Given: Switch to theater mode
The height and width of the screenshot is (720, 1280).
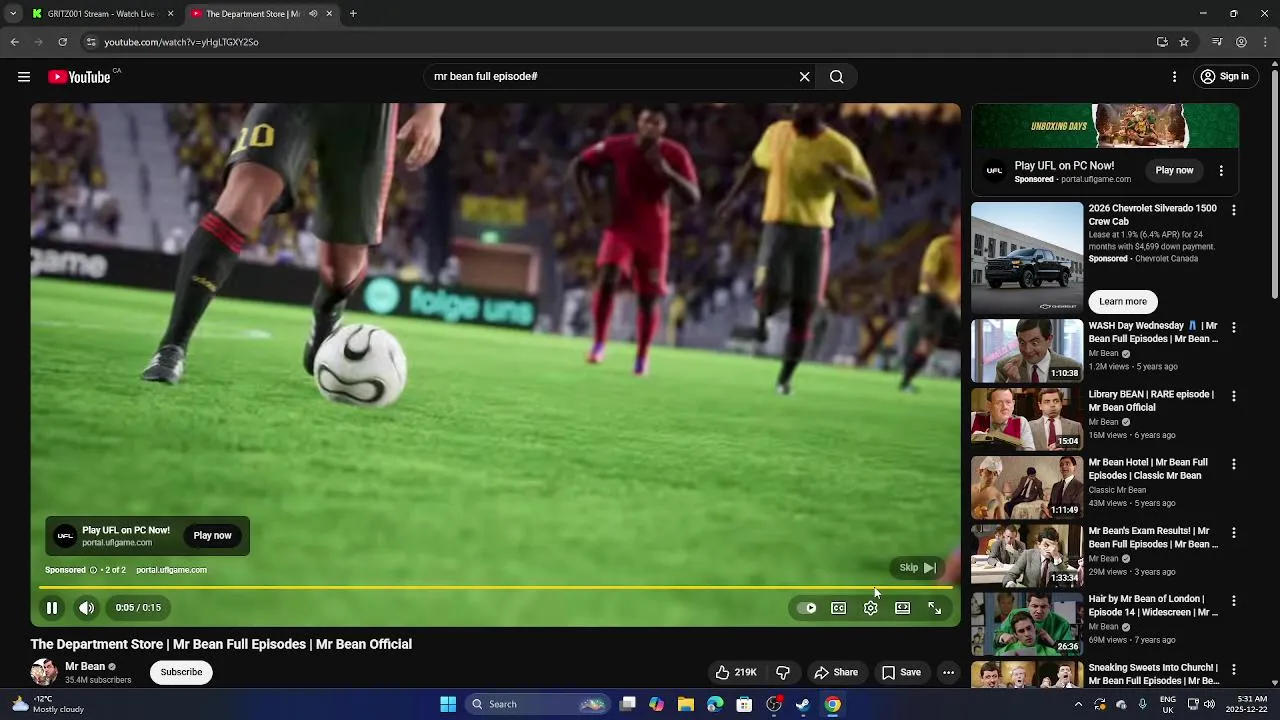Looking at the screenshot, I should pos(903,608).
